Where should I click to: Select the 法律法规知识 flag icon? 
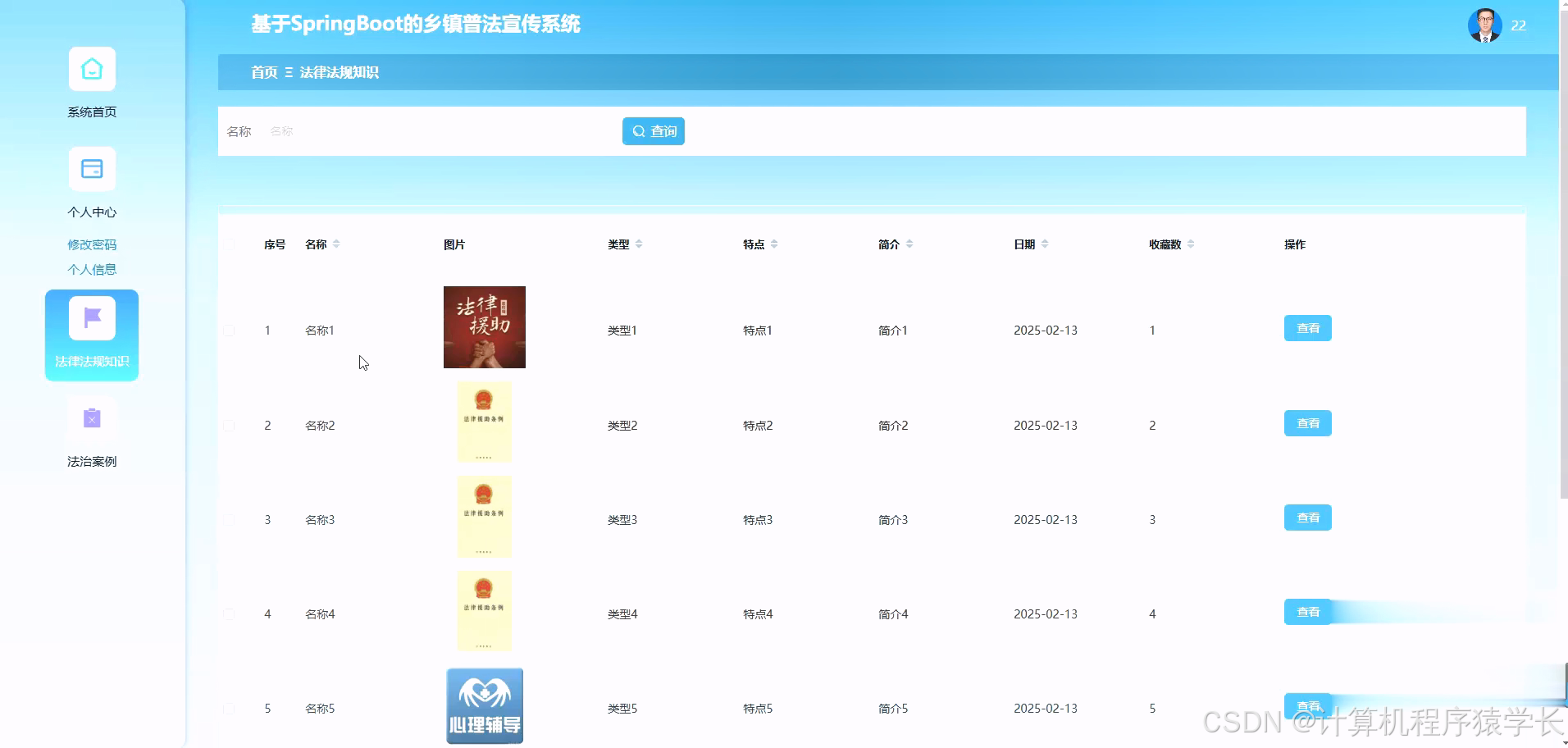pyautogui.click(x=91, y=317)
